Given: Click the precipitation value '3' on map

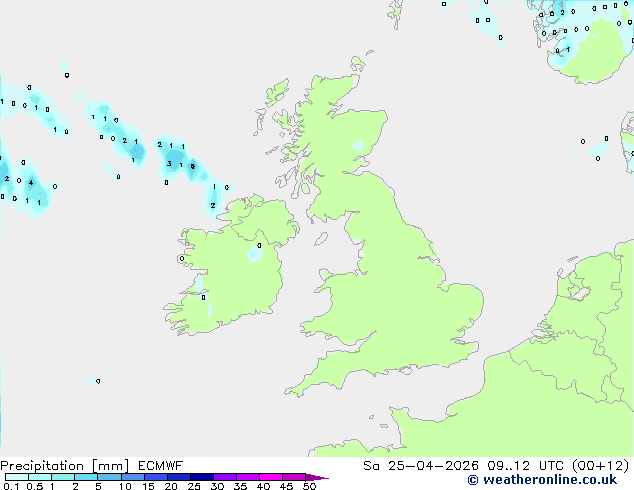Looking at the screenshot, I should [x=169, y=164].
